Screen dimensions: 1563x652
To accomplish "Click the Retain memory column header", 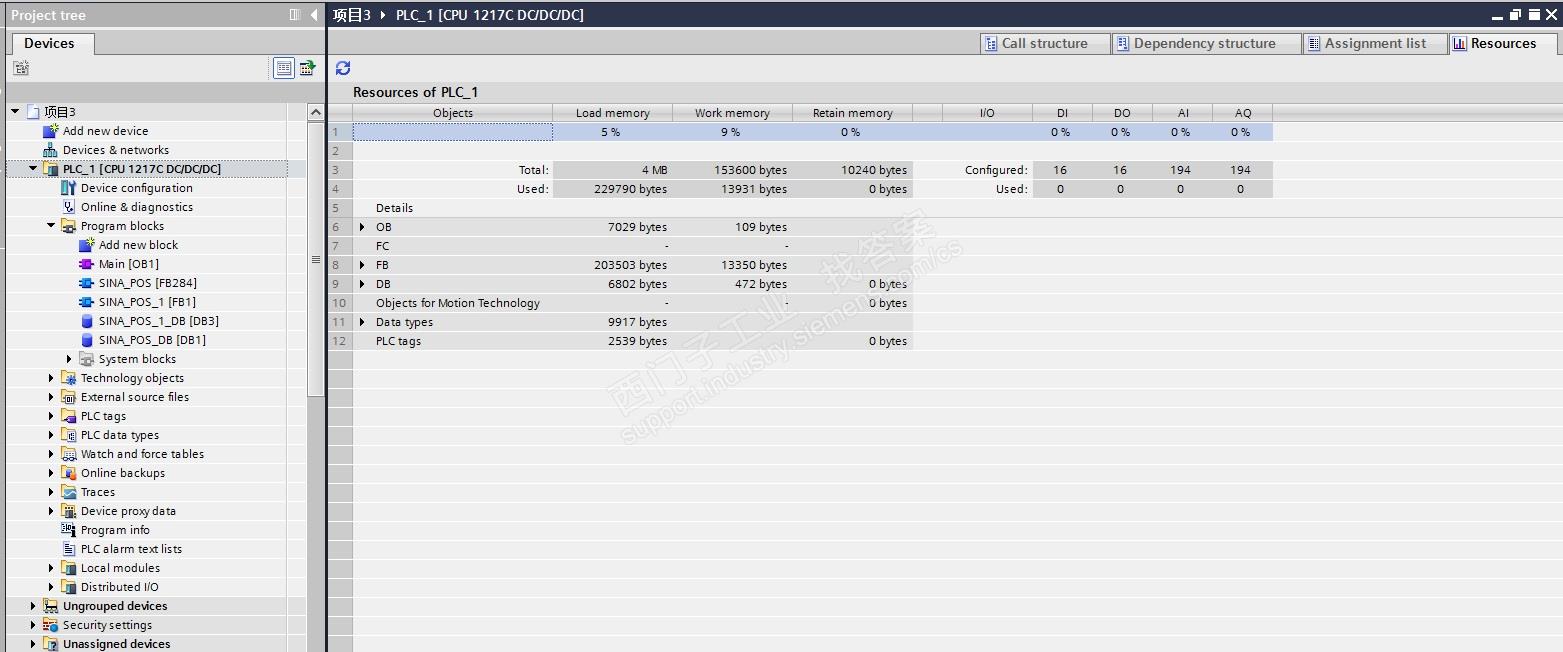I will click(x=852, y=113).
